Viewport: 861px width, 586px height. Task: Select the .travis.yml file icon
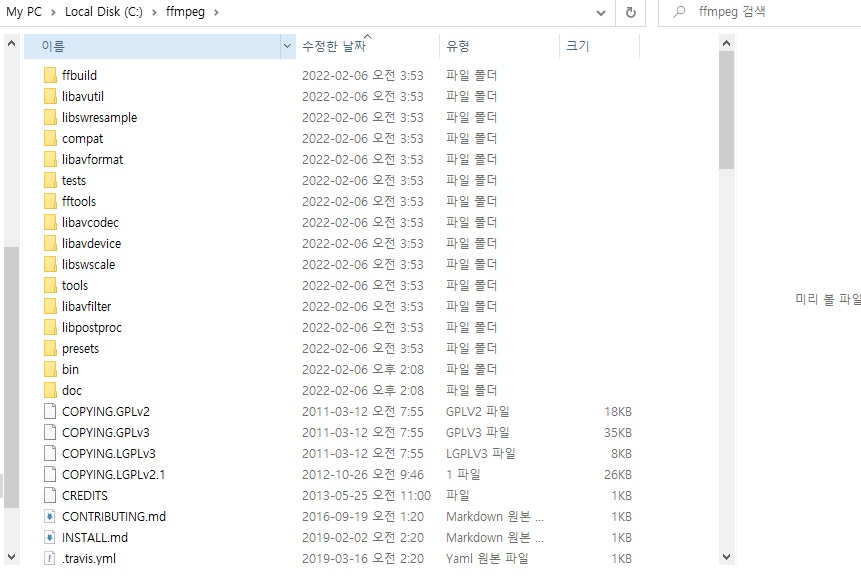click(x=50, y=559)
